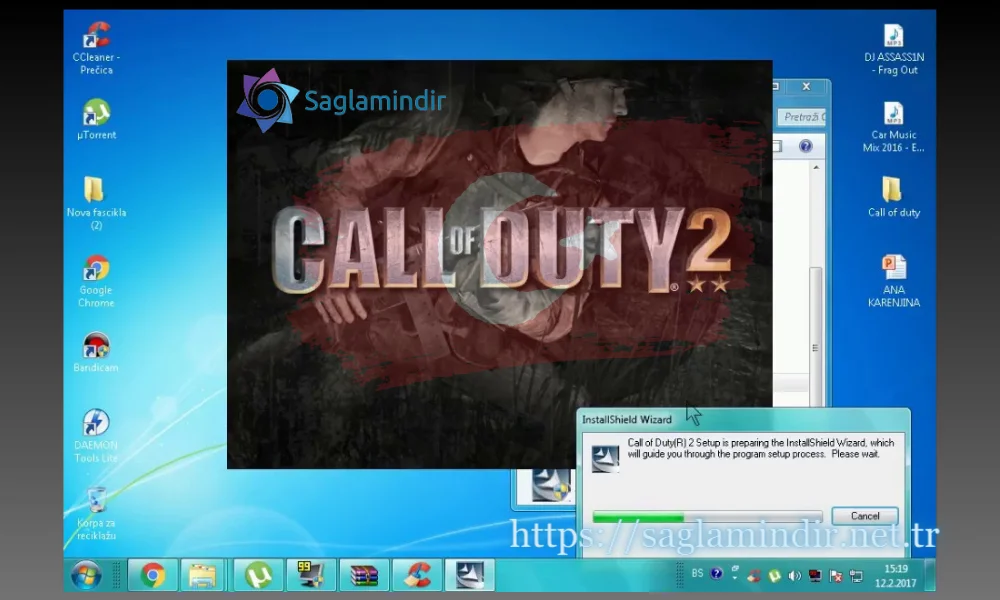Viewport: 1000px width, 600px height.
Task: Close the Explorer window behind the splash
Action: tap(806, 86)
